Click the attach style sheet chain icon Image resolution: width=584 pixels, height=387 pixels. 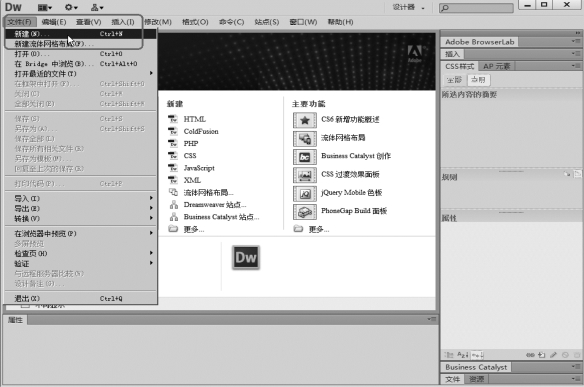[530, 355]
